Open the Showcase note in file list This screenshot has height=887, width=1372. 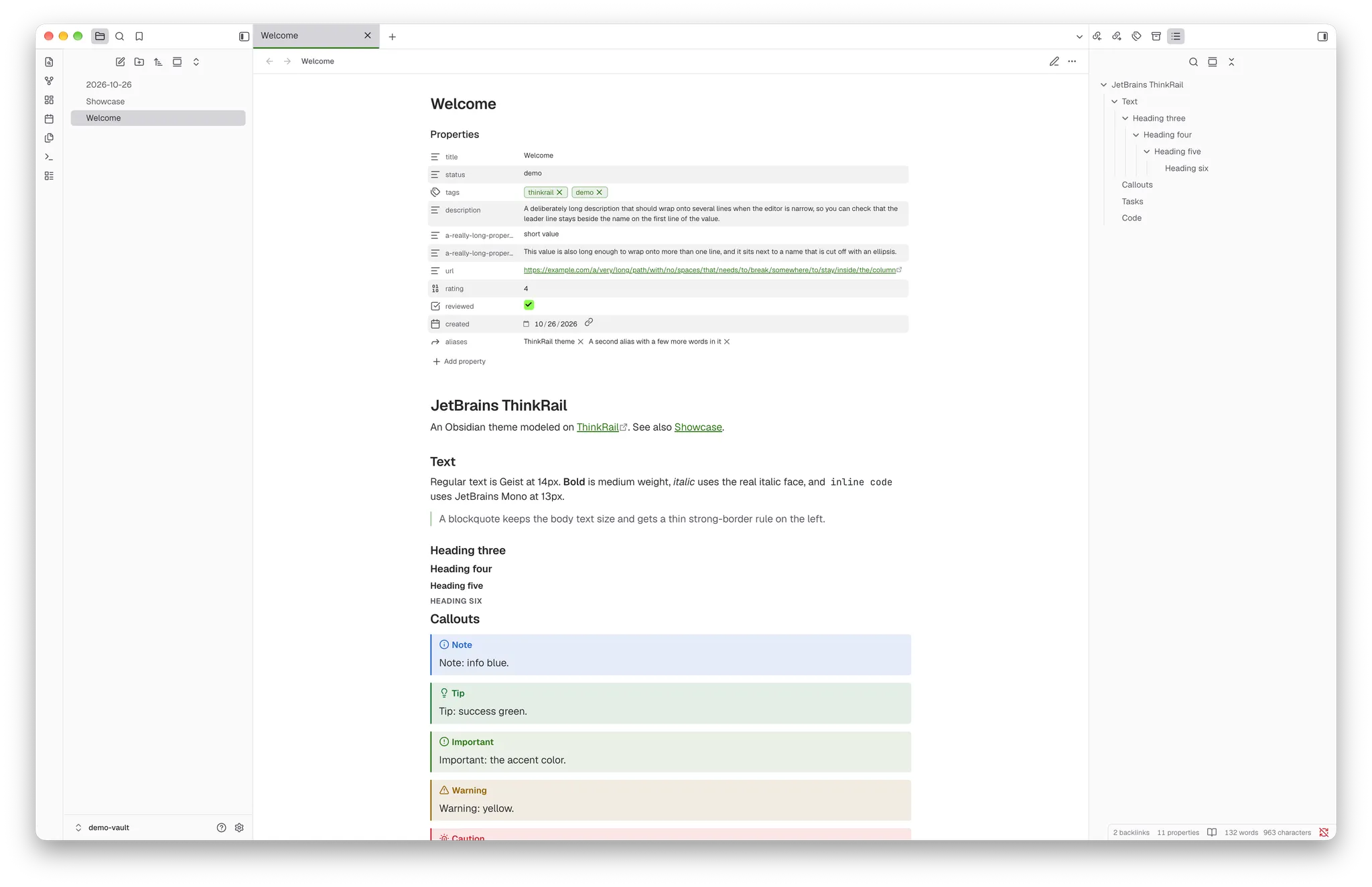tap(158, 101)
